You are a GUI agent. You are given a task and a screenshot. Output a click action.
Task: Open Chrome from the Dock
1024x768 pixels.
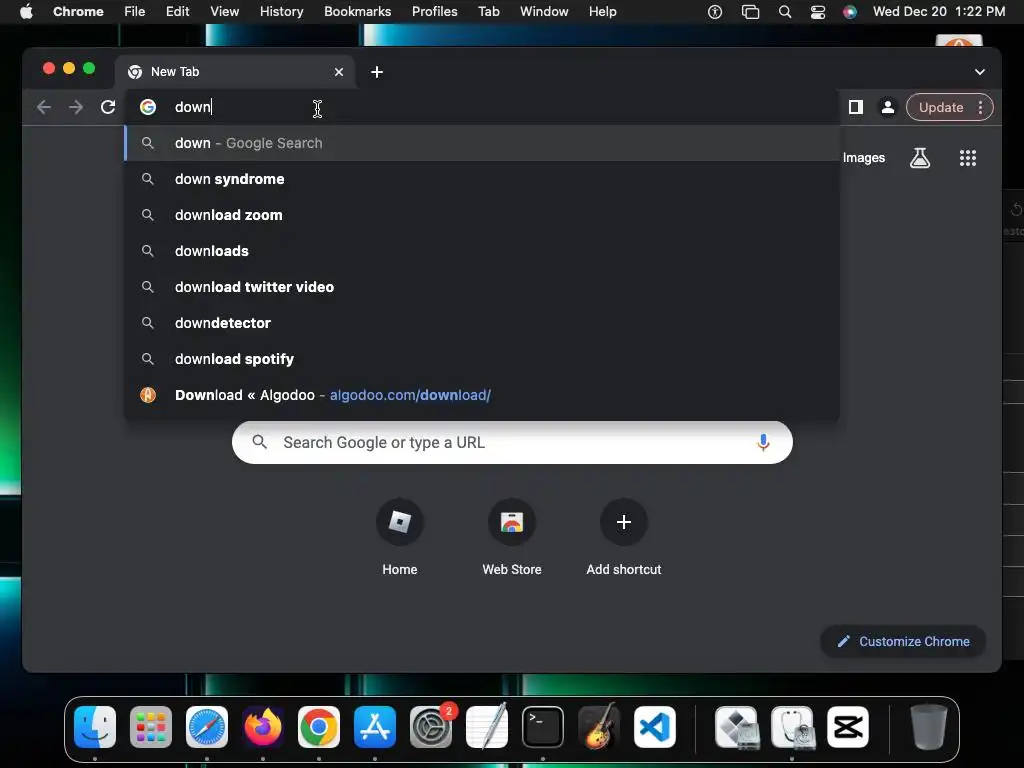(319, 727)
